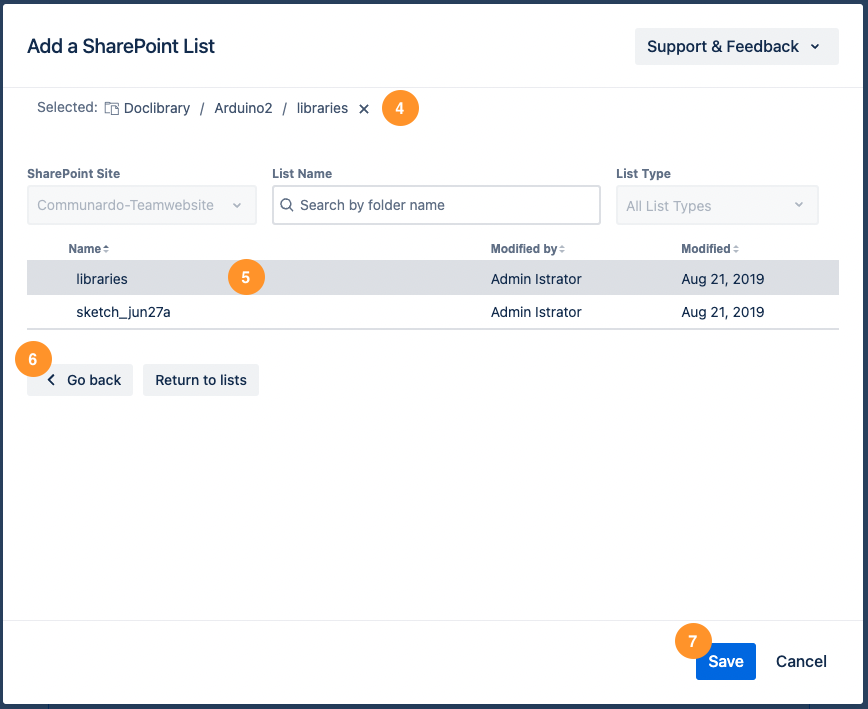
Task: Open the Support & Feedback dropdown
Action: pos(735,46)
